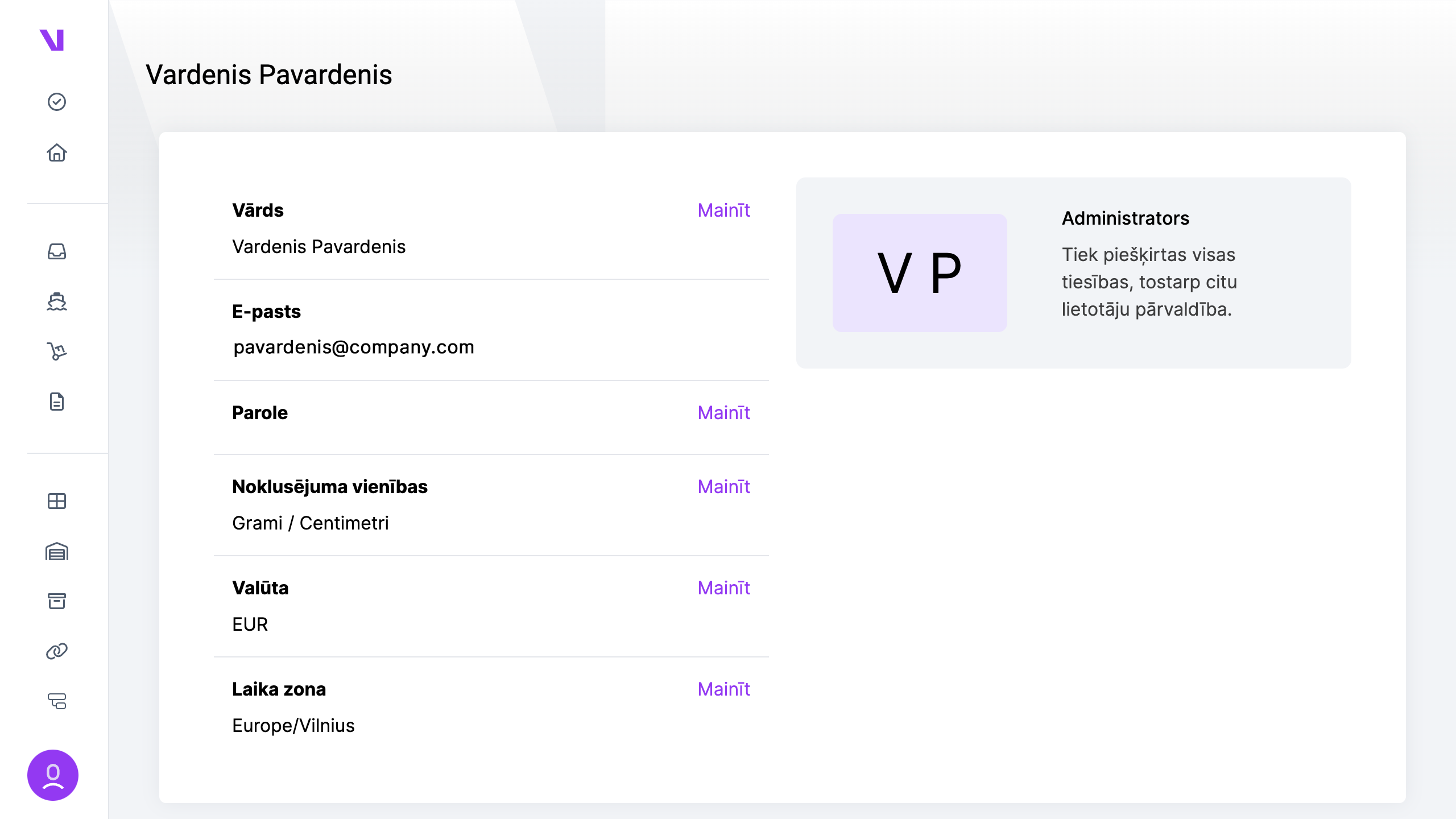Go to the home icon in the sidebar

[57, 152]
